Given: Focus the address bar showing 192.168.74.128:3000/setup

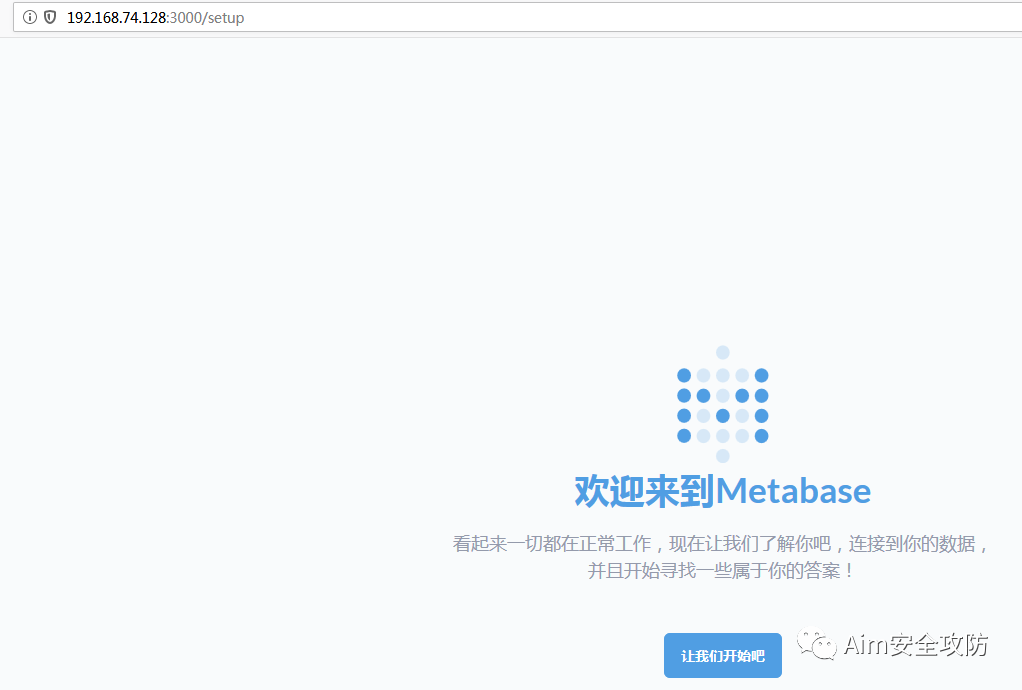Looking at the screenshot, I should tap(518, 17).
